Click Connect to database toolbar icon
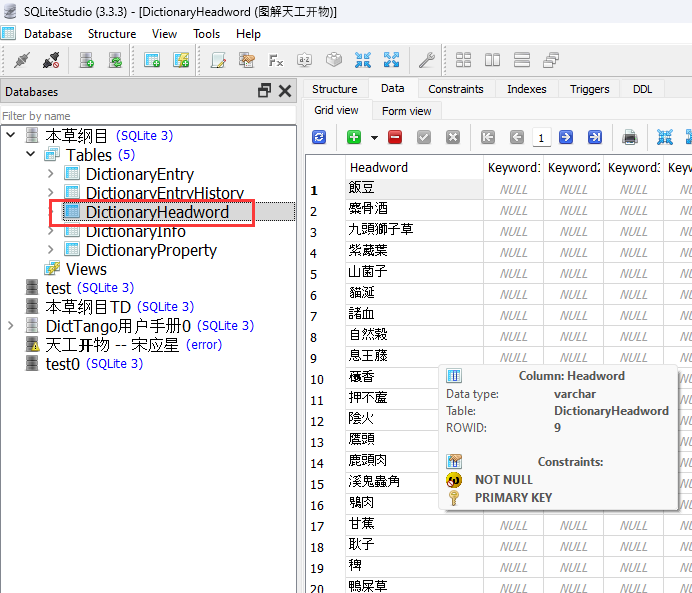The height and width of the screenshot is (593, 692). point(22,60)
